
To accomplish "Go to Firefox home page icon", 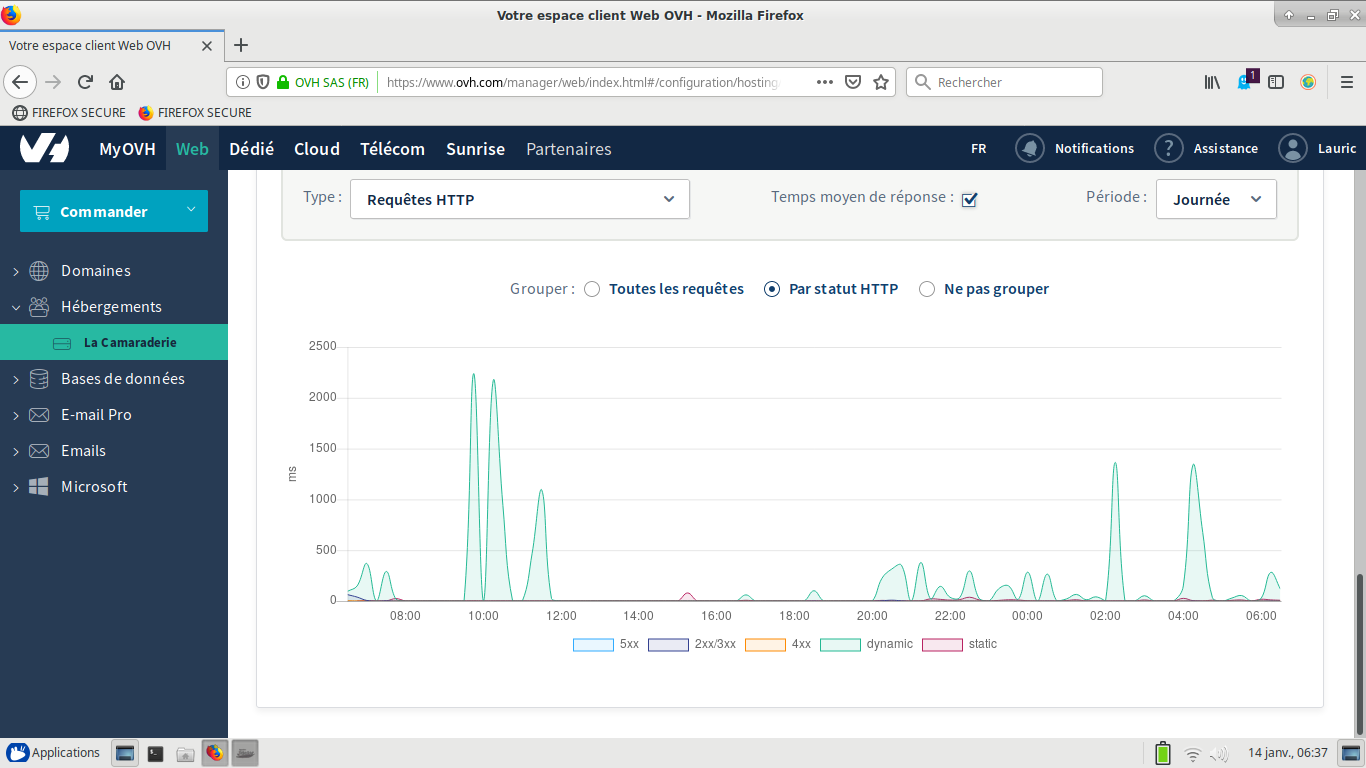I will click(x=117, y=82).
